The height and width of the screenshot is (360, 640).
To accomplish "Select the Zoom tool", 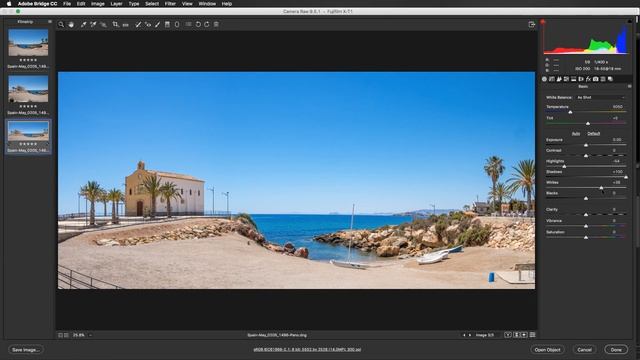I will (61, 24).
